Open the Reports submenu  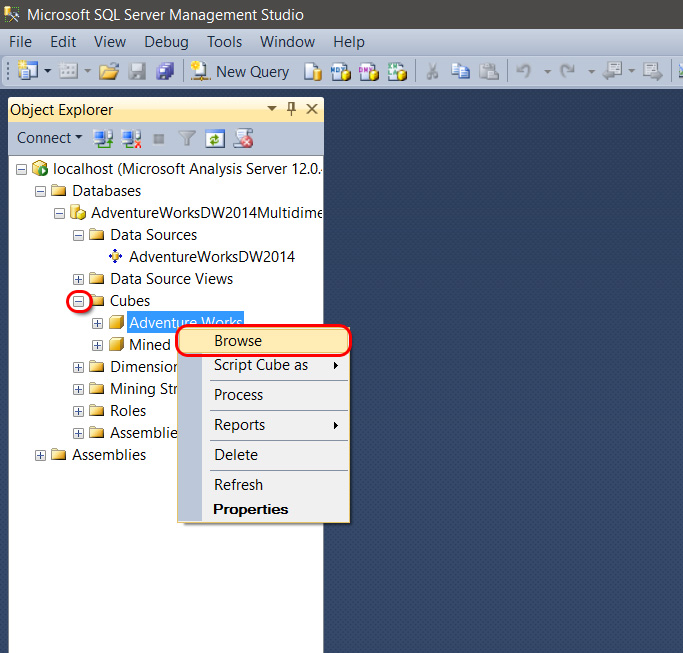pyautogui.click(x=264, y=425)
